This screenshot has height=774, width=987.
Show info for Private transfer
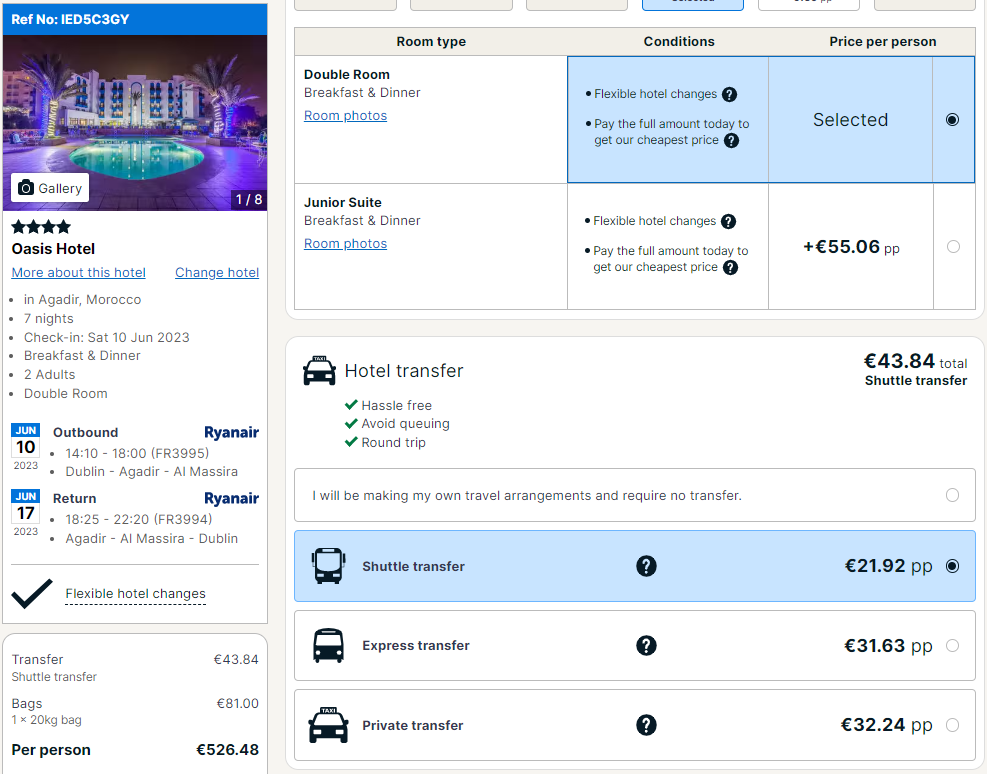tap(646, 725)
